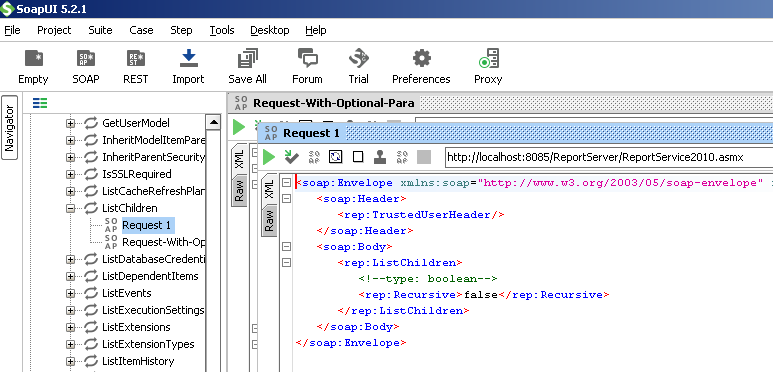Open the Forum toolbar item
Screen dimensions: 773x372
[x=308, y=67]
